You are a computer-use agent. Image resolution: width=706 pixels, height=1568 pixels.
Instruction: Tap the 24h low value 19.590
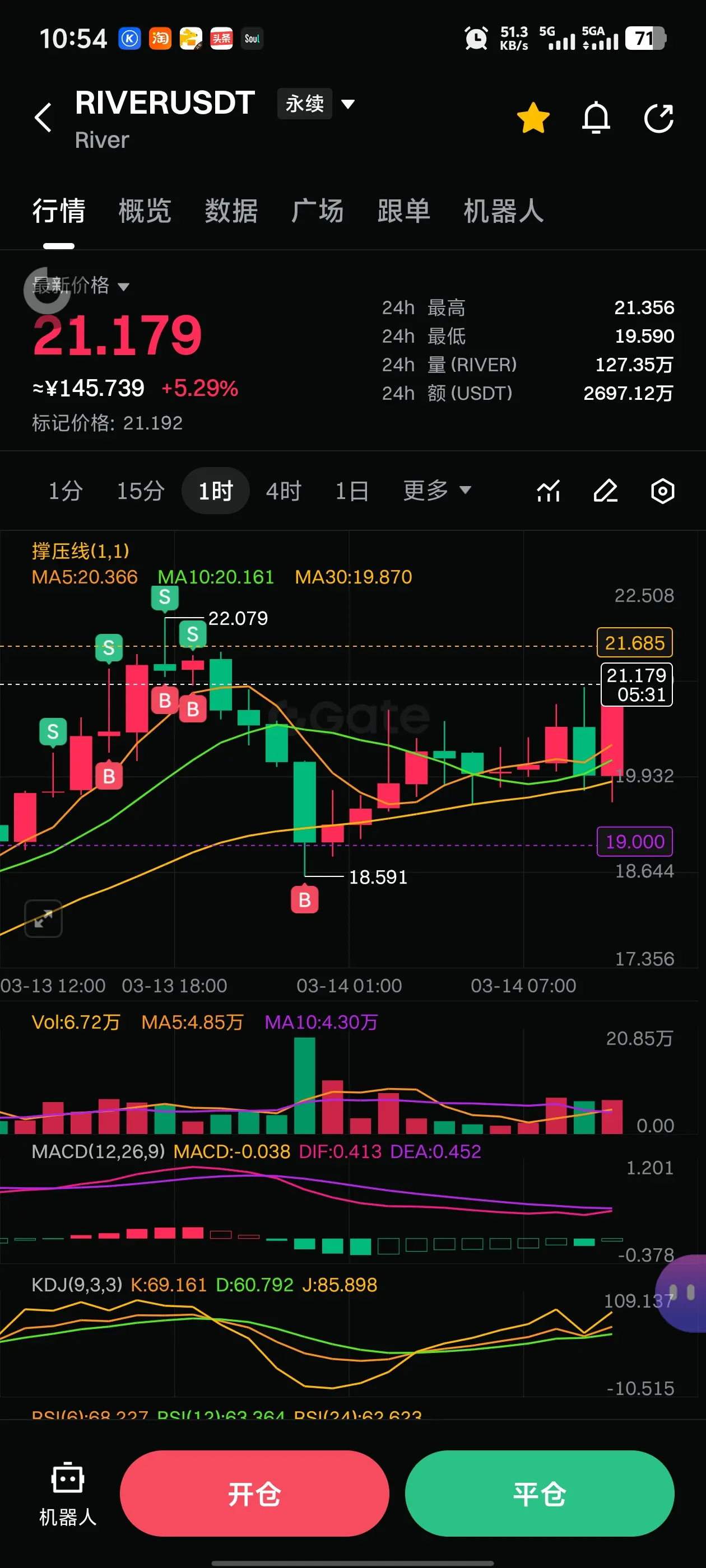[644, 336]
